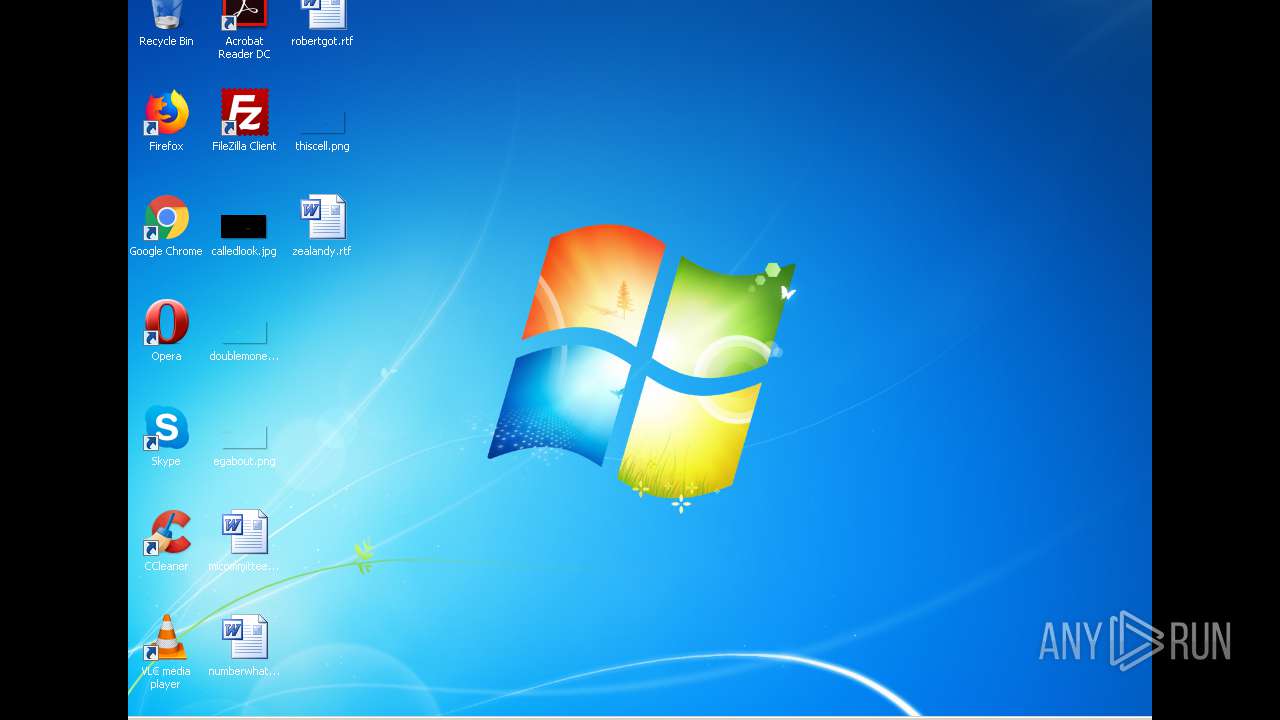Select the calledlook.jpg image file
The image size is (1280, 720).
tap(244, 227)
